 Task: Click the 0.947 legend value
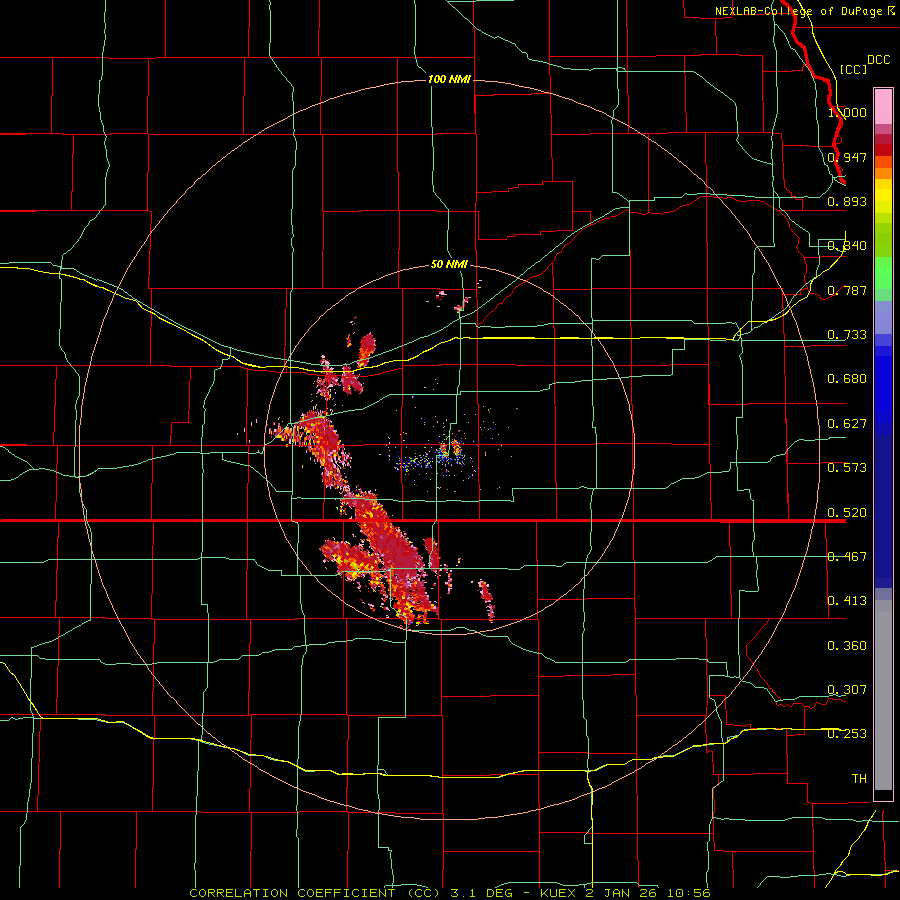coord(847,157)
